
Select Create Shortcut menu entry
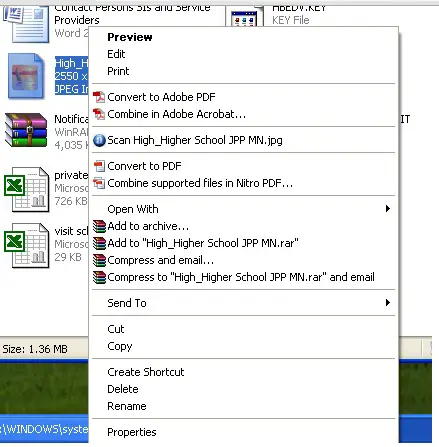(146, 372)
